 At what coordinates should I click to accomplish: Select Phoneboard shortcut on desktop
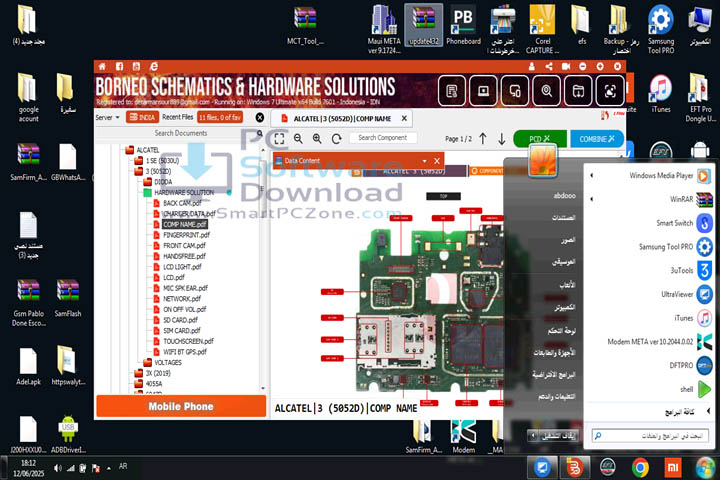(x=463, y=26)
